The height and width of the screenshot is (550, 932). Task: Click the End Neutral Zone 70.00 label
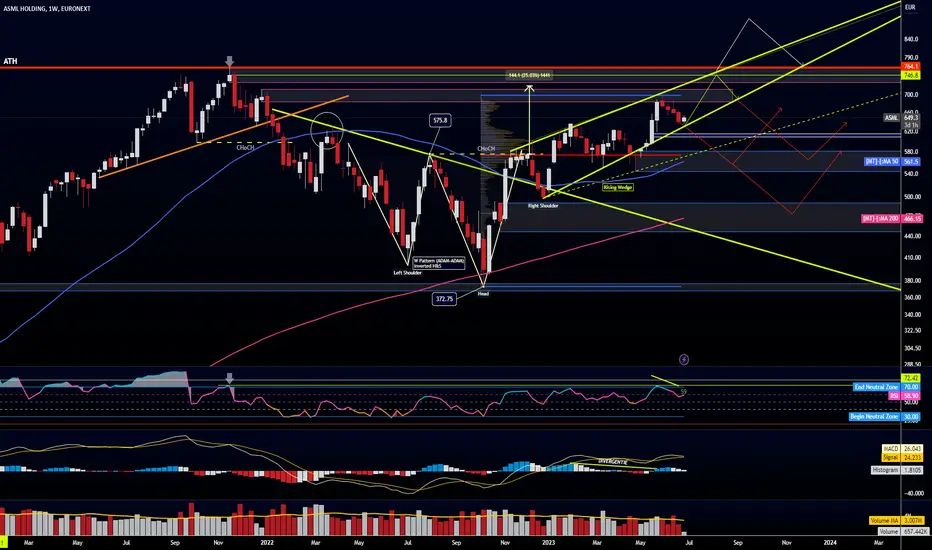886,387
